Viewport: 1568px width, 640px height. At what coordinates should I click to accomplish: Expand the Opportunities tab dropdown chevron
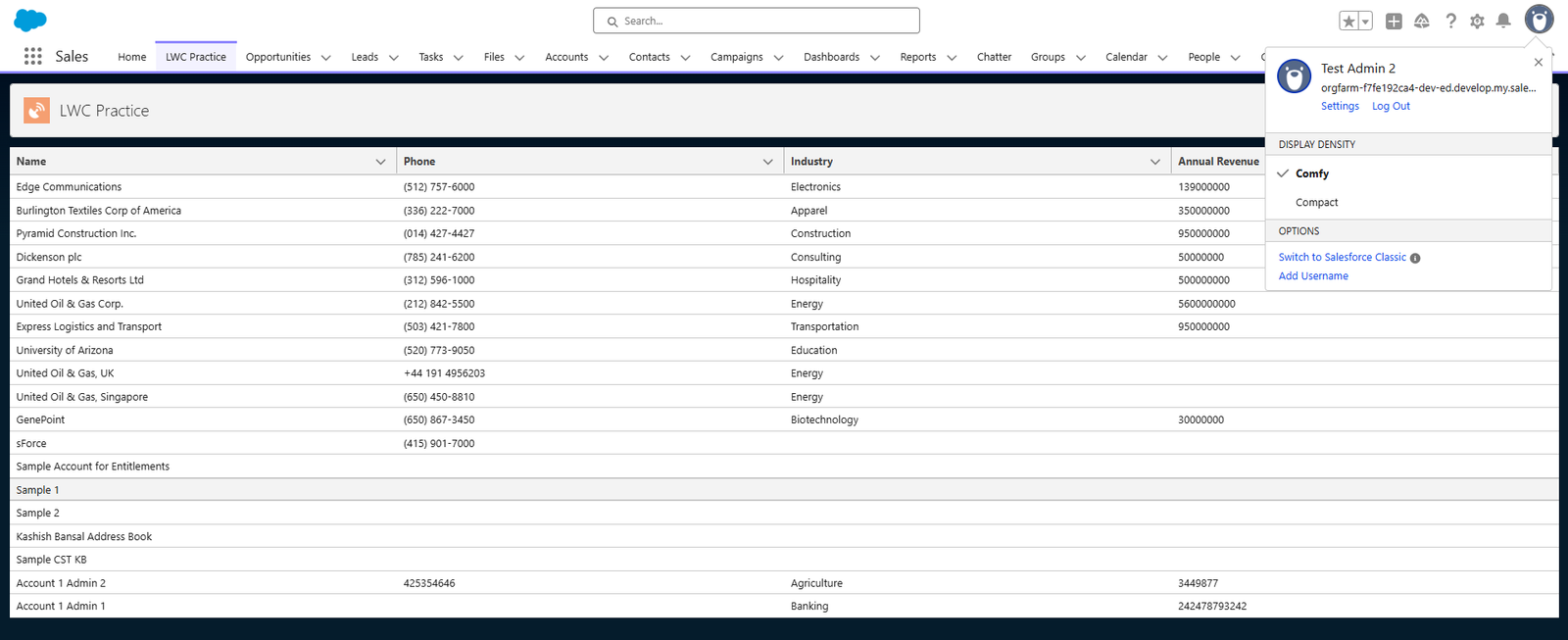326,58
